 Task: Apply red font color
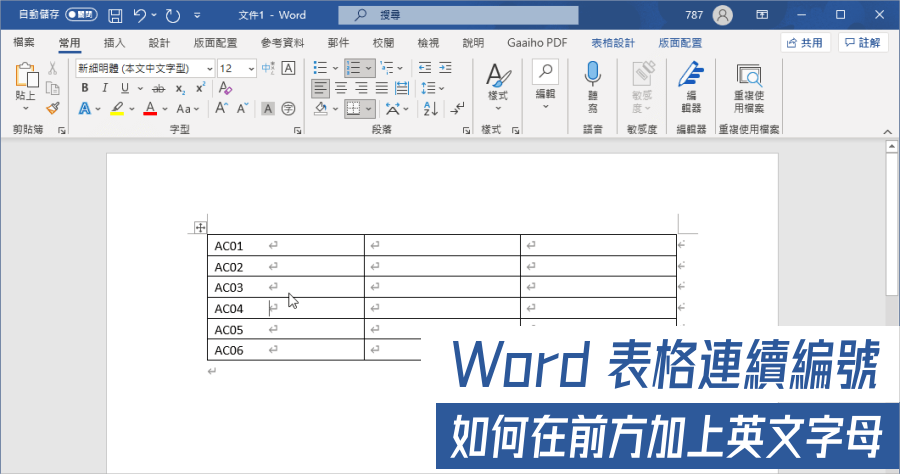[x=150, y=108]
